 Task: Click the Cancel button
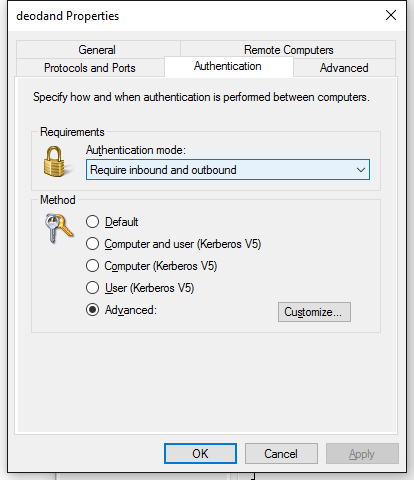281,454
